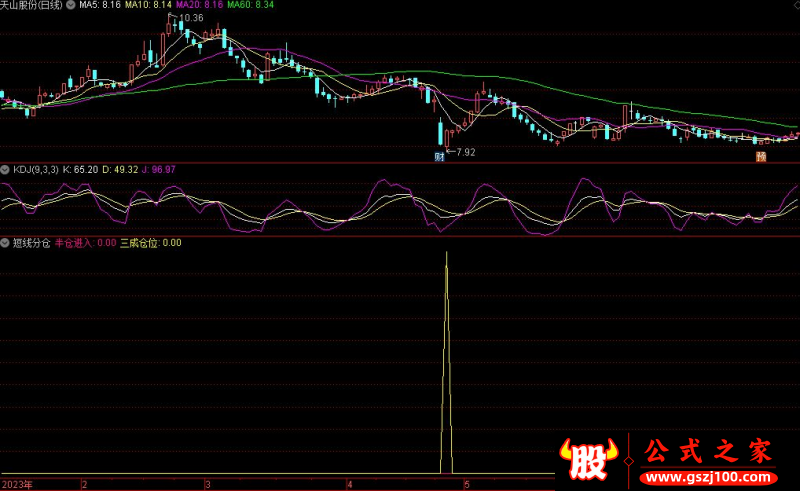Select the 短线分仓 indicator name
800x491 pixels.
32,243
